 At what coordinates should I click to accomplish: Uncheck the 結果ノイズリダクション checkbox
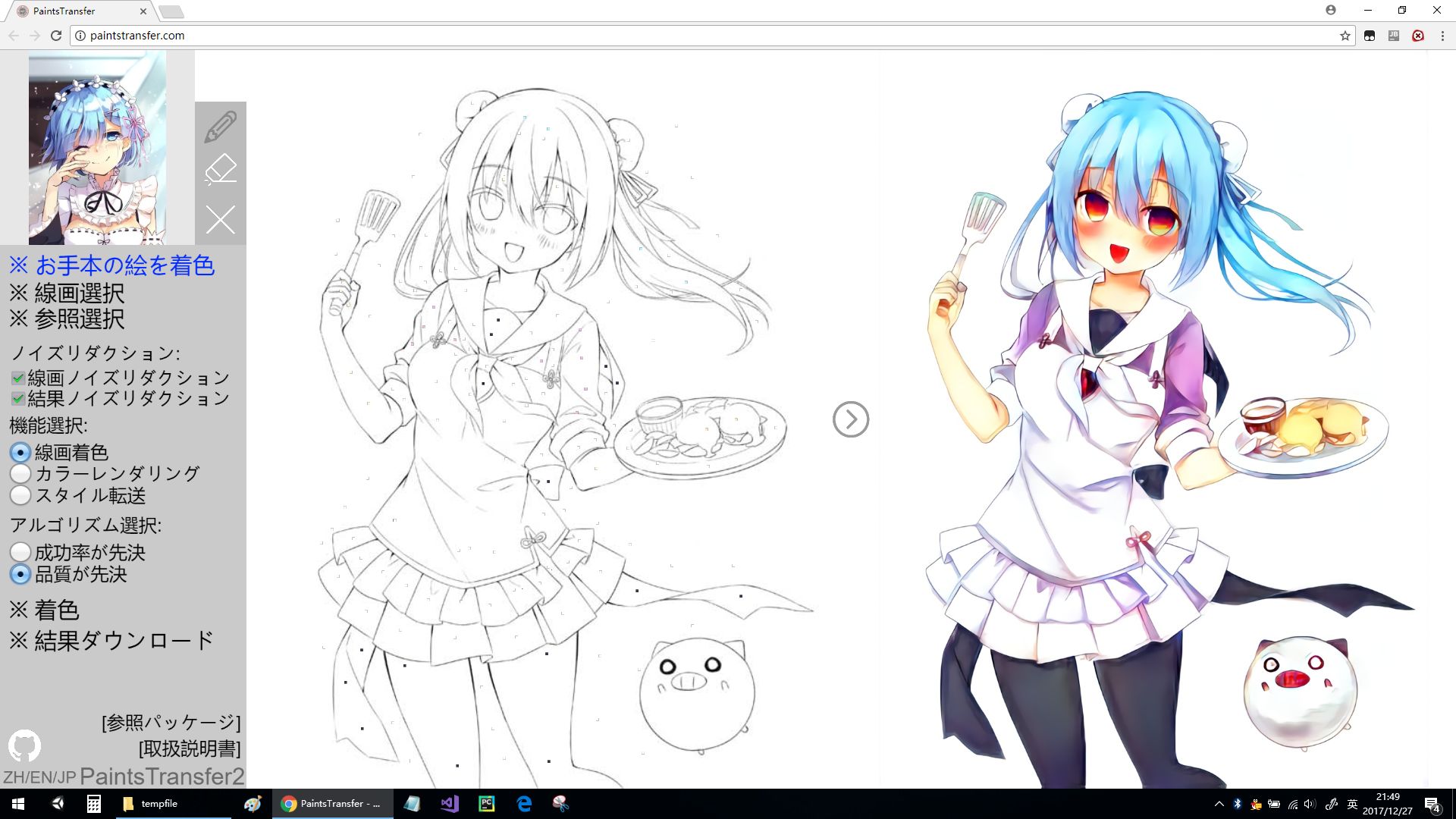pos(17,397)
